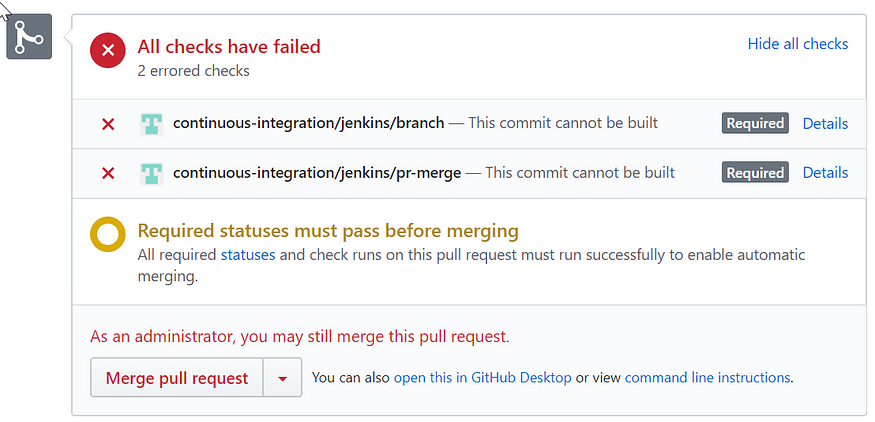Click open this in GitHub Desktop link
875x422 pixels.
click(x=483, y=378)
